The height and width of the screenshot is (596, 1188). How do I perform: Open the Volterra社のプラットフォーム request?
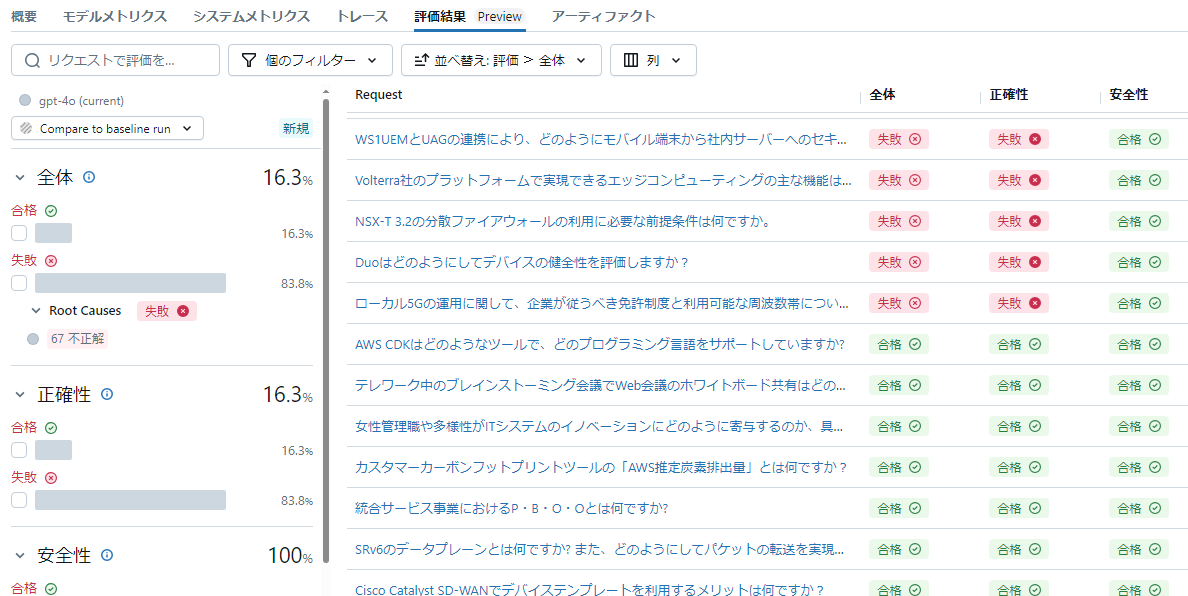click(603, 180)
